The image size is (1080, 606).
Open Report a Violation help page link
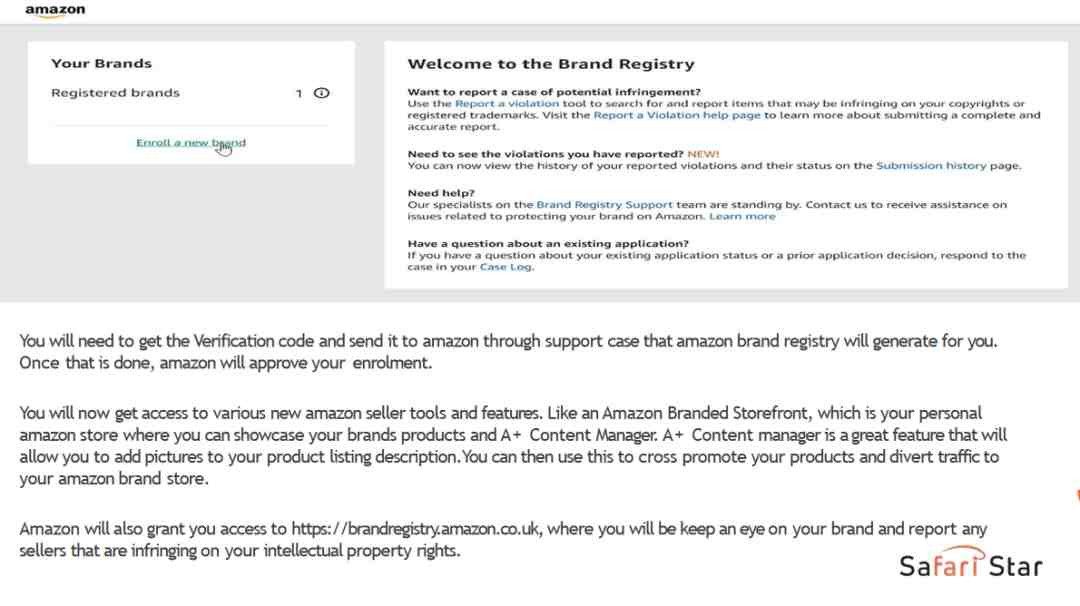click(677, 115)
